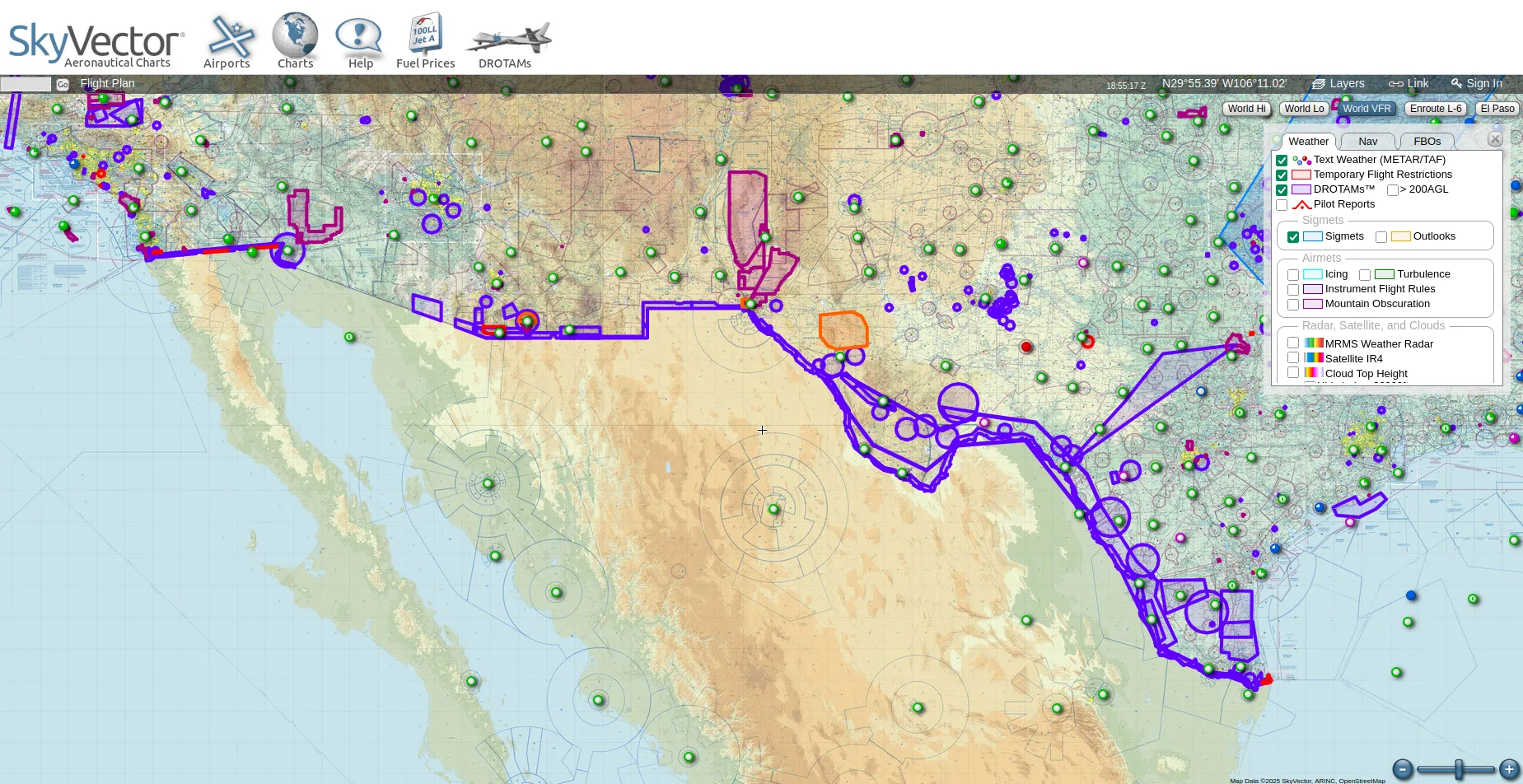
Task: Select the Enroute L-6 chart button
Action: (x=1435, y=109)
